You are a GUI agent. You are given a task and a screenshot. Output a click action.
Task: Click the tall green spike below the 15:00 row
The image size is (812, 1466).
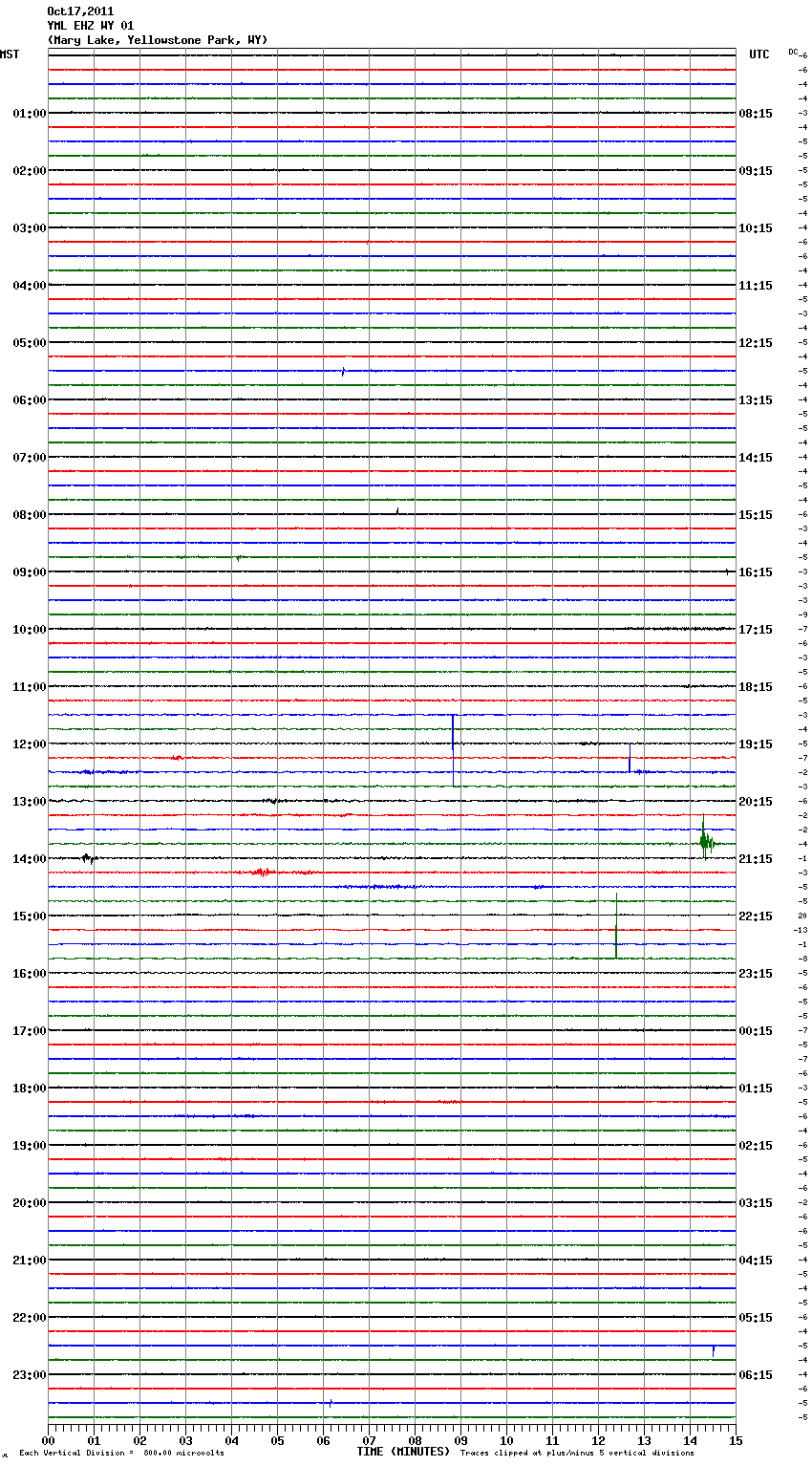click(616, 926)
